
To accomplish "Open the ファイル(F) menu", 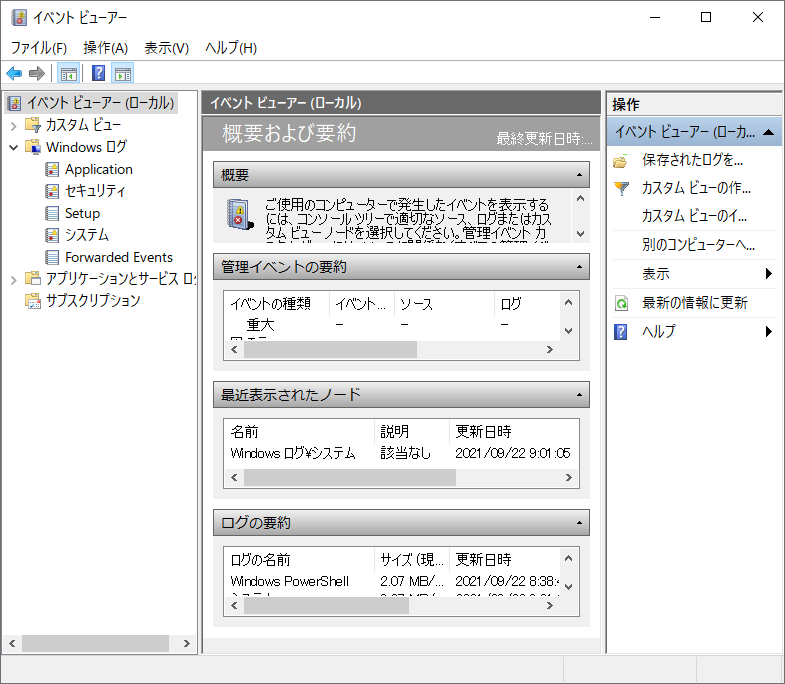I will (39, 48).
